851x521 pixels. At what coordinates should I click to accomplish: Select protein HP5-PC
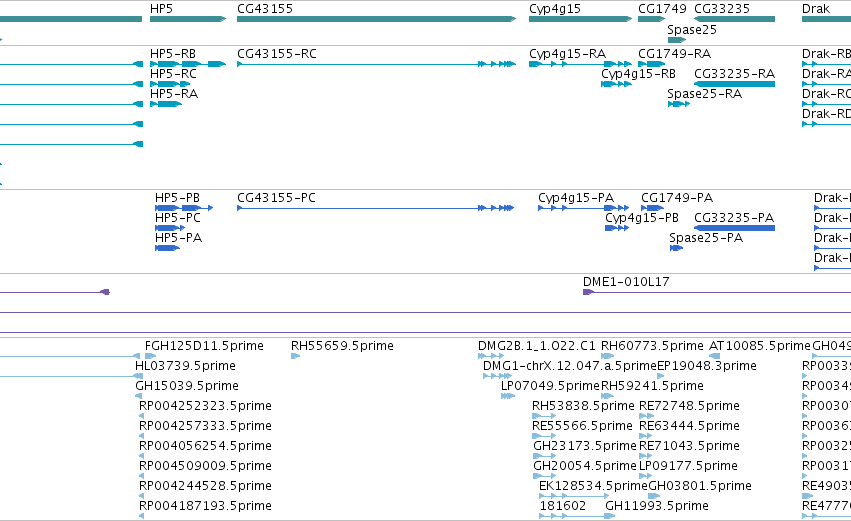pyautogui.click(x=170, y=228)
